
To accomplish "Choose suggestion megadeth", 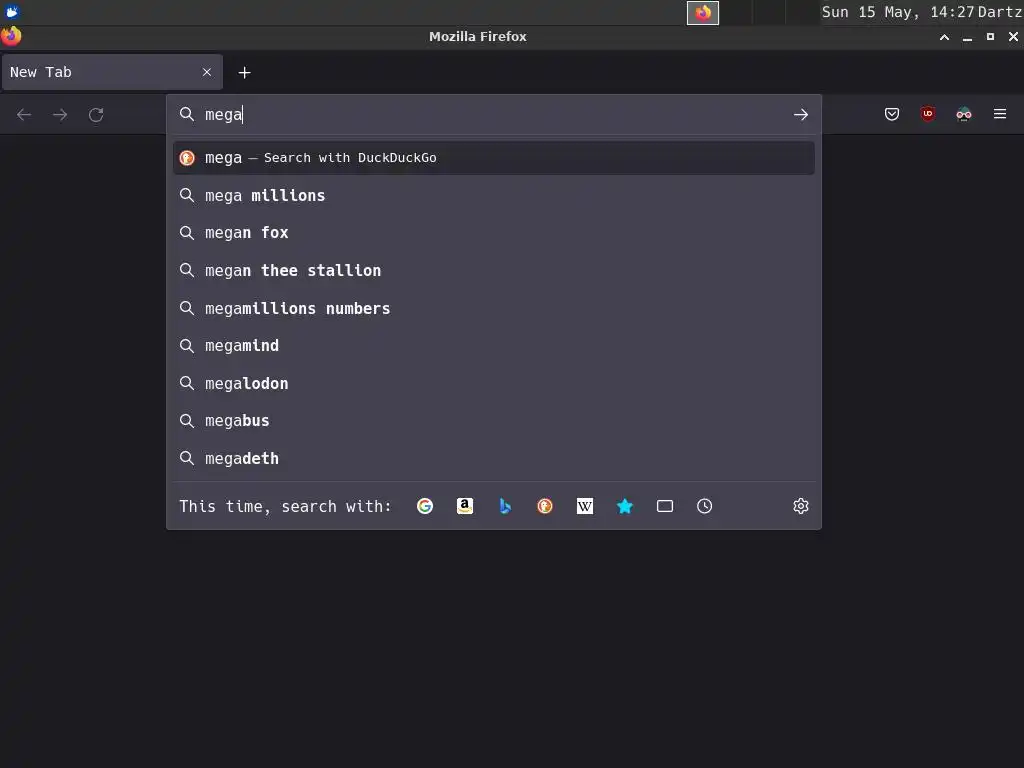I will pos(494,458).
